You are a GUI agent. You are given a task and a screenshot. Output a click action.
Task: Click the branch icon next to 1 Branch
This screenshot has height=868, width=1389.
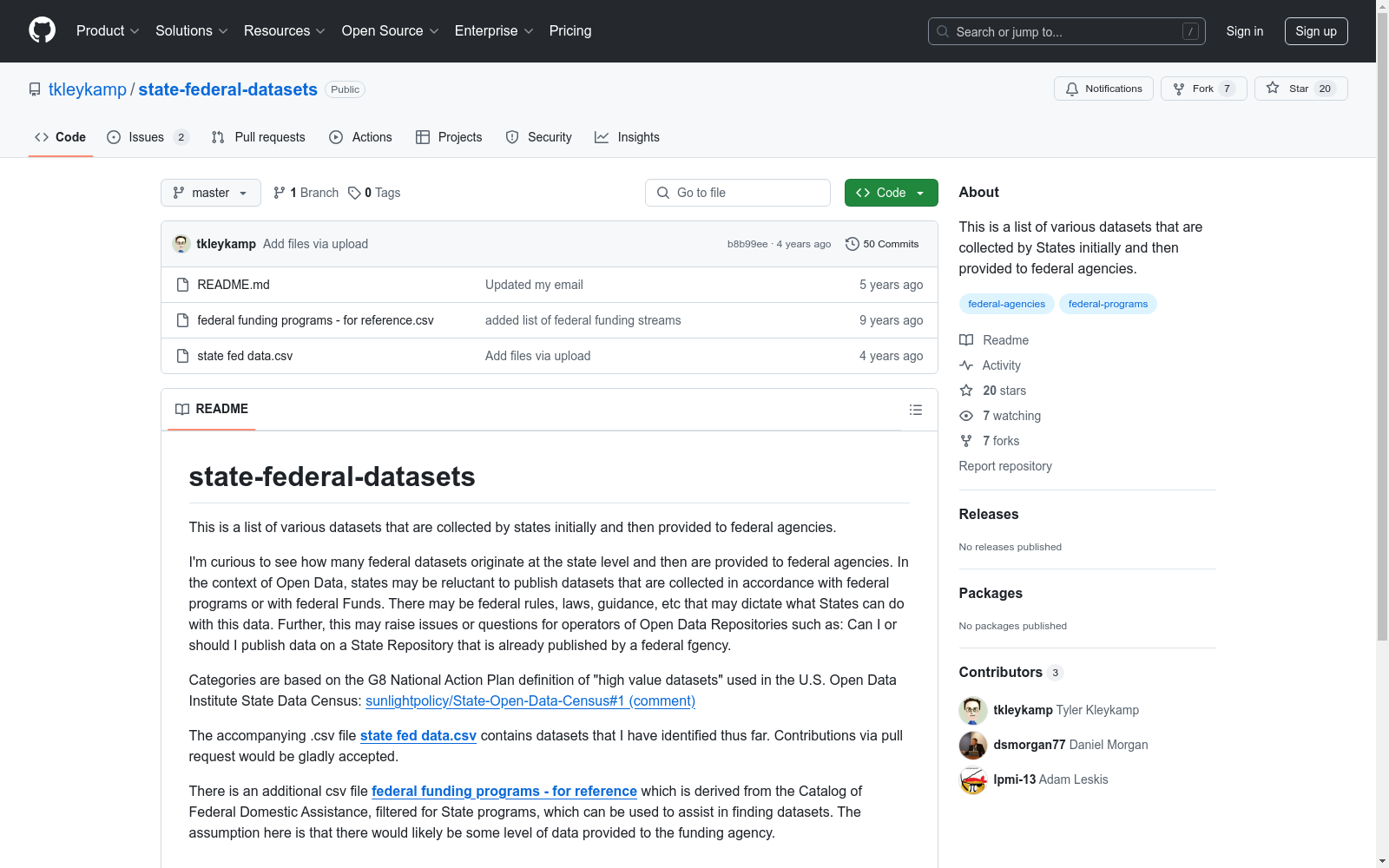(x=280, y=193)
